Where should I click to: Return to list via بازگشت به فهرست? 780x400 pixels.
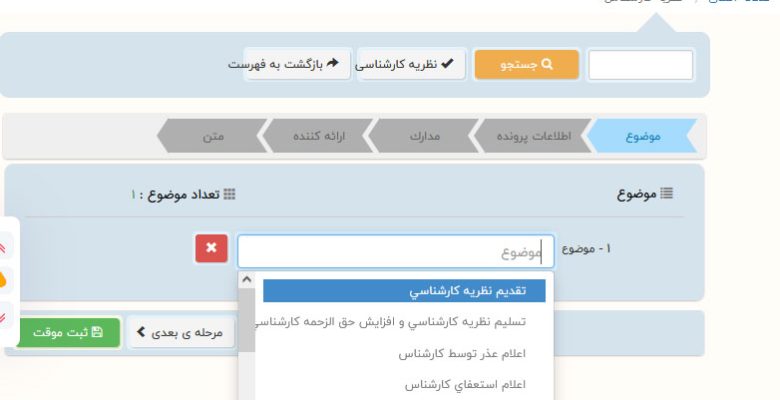pos(296,64)
